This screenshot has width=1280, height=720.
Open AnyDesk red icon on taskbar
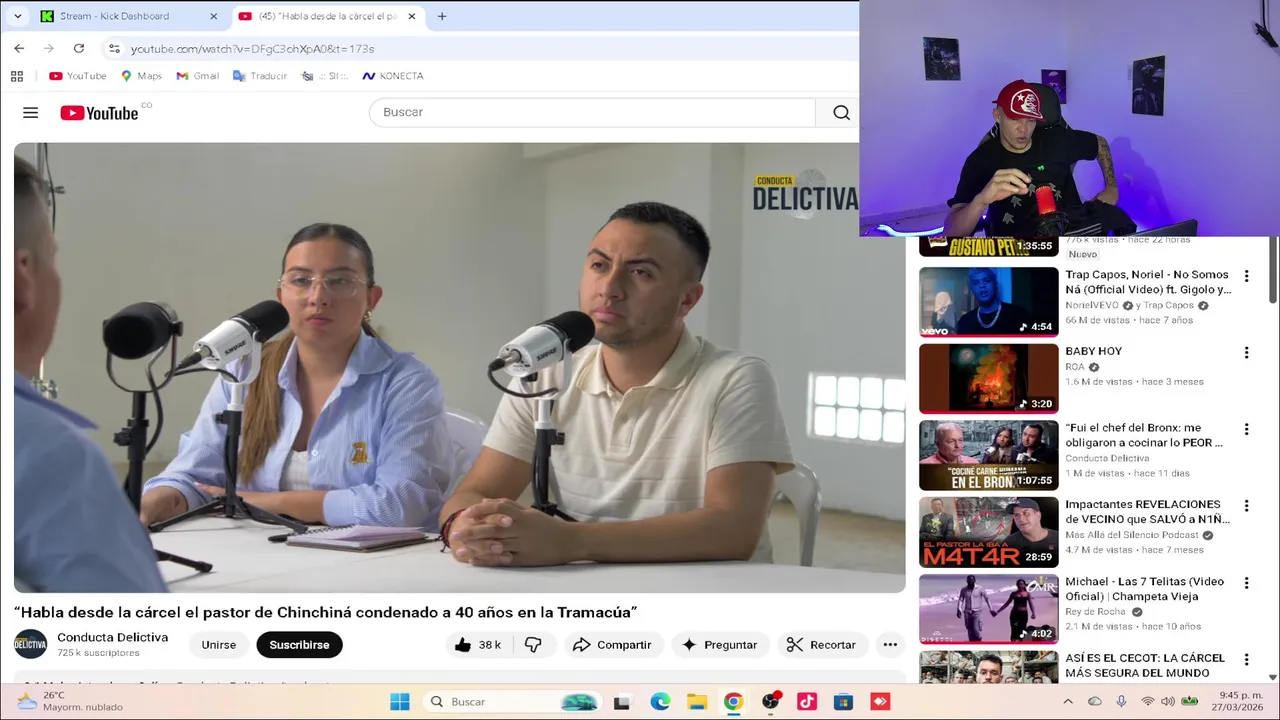[x=880, y=702]
